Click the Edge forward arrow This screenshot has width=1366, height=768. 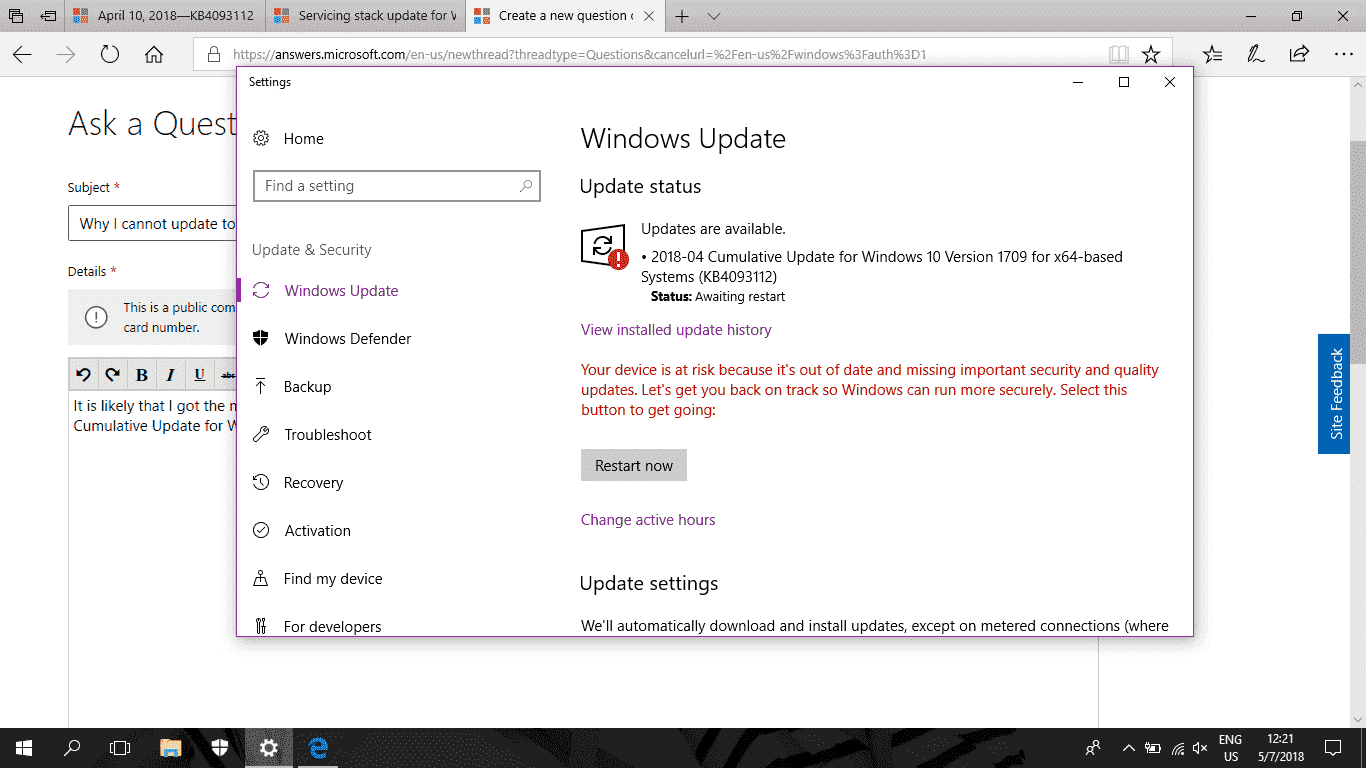click(x=66, y=54)
